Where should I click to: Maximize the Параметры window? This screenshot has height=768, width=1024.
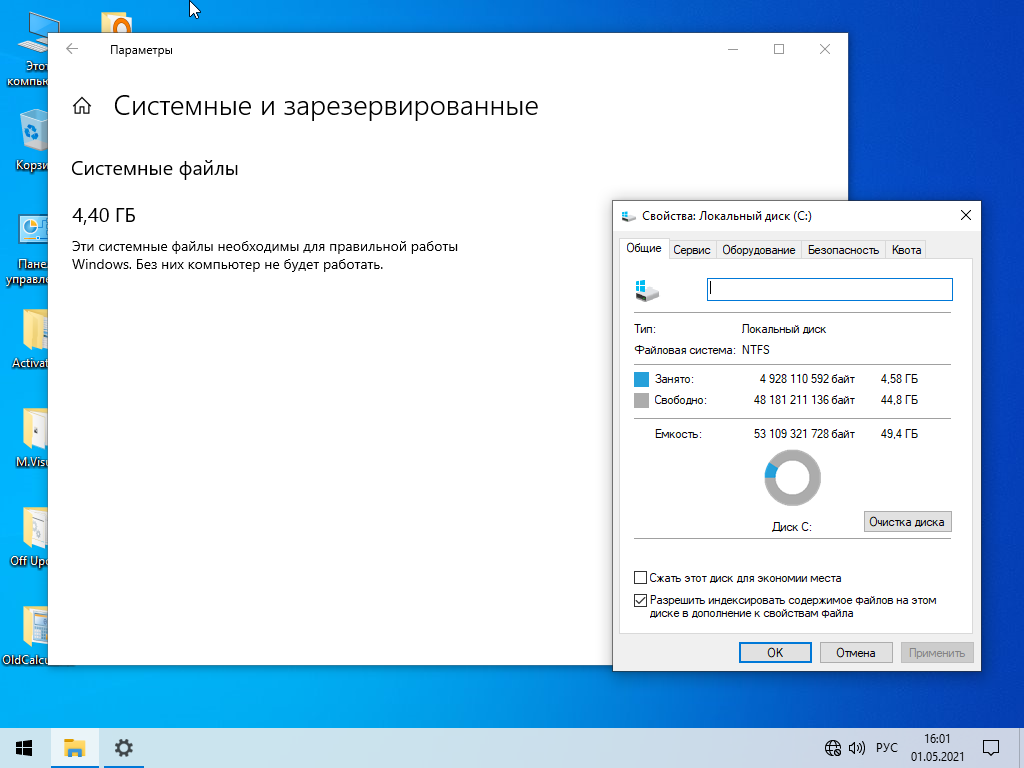[x=778, y=49]
